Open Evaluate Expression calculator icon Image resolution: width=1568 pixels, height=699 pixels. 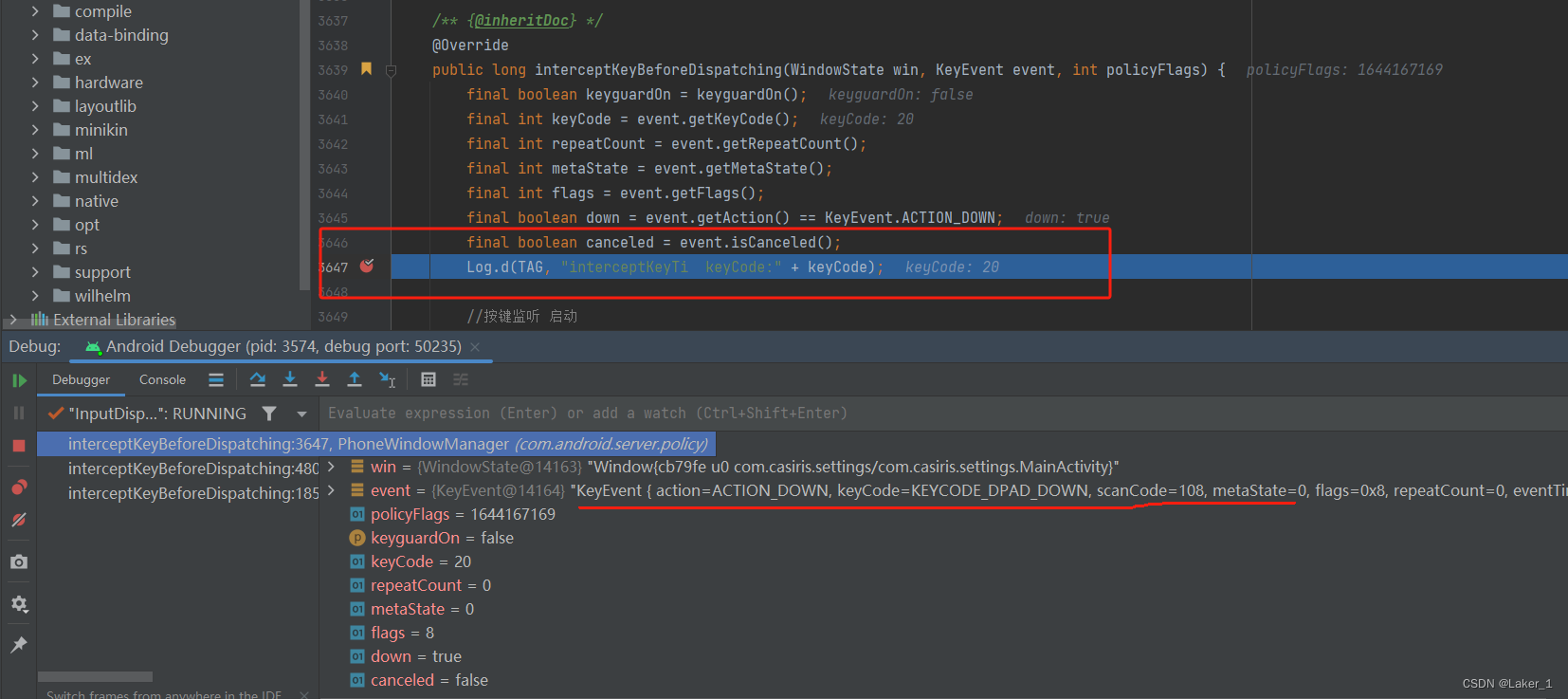428,380
